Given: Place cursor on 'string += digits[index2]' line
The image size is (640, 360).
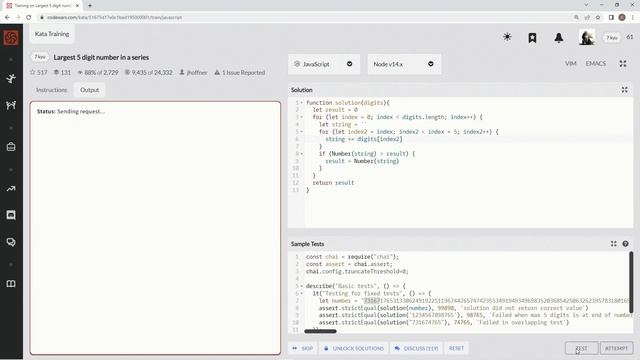Looking at the screenshot, I should (364, 139).
